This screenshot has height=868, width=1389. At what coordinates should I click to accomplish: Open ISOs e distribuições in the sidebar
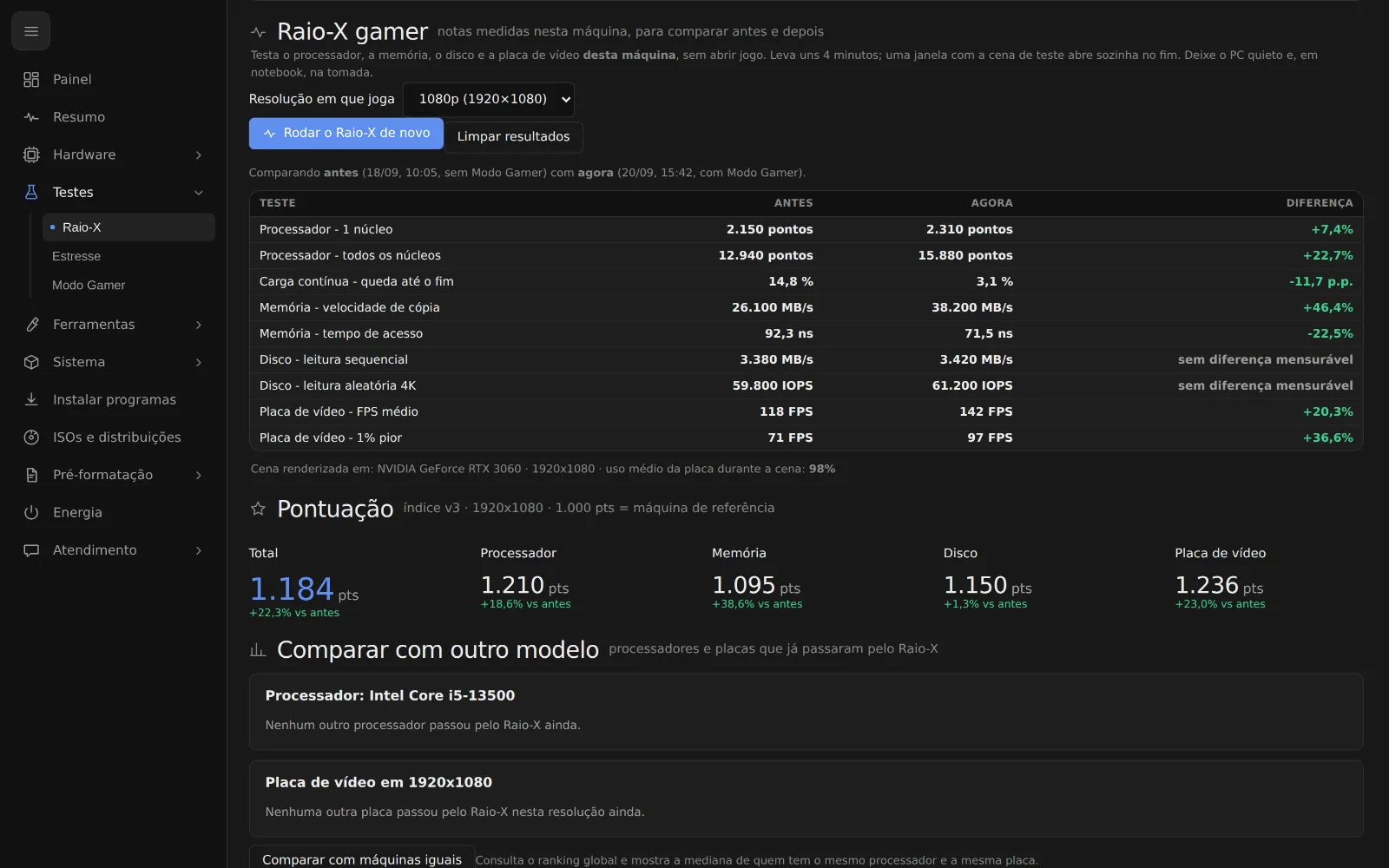pos(113,437)
